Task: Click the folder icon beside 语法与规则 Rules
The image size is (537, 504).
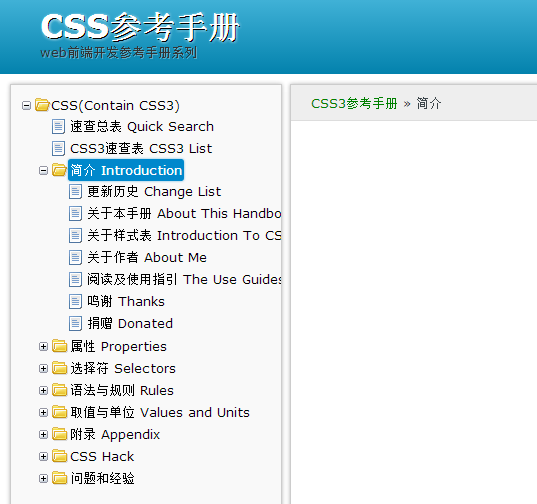Action: [60, 390]
